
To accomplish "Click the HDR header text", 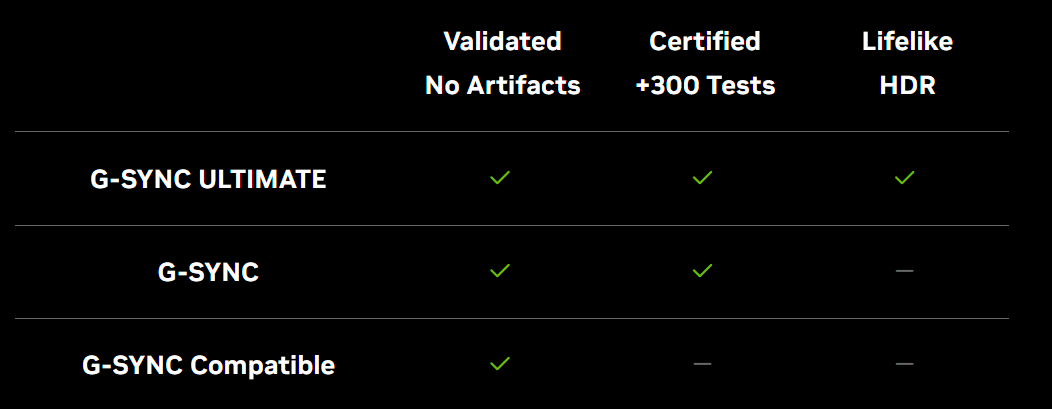I will coord(907,86).
